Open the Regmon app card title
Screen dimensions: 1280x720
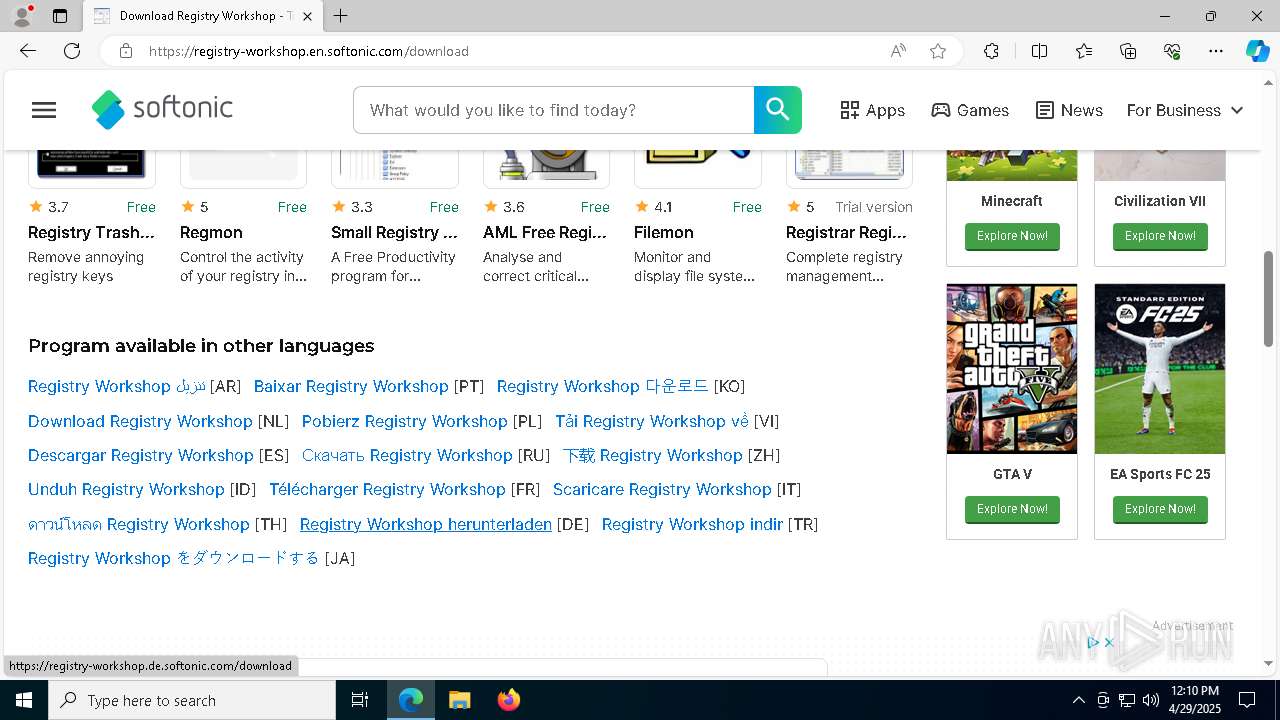click(211, 232)
